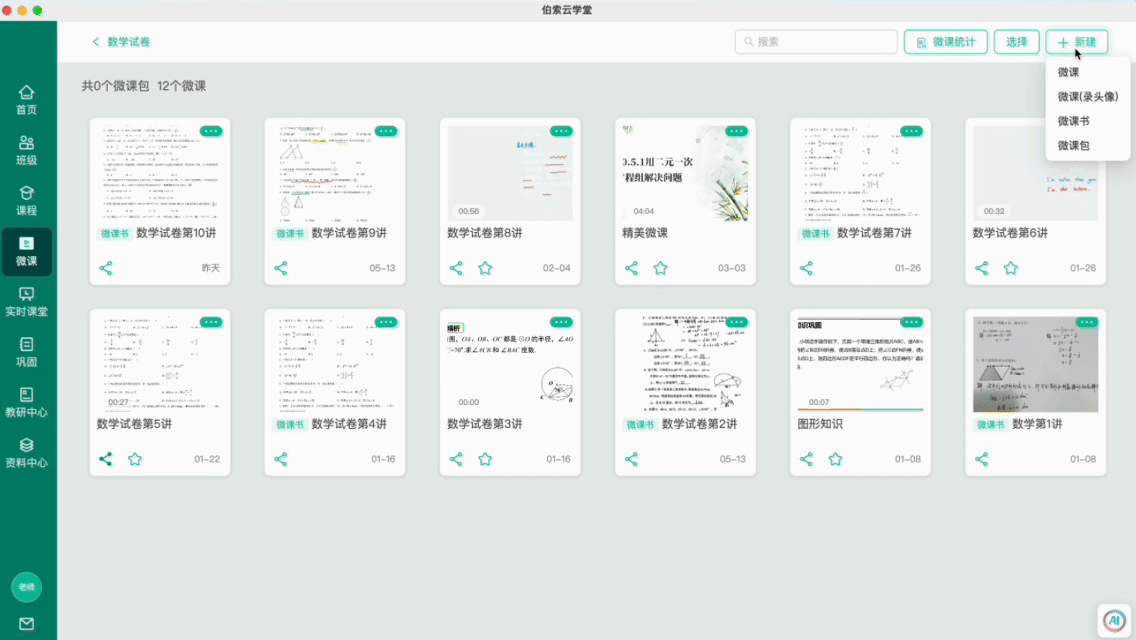The height and width of the screenshot is (640, 1136).
Task: Favorite 数学试卷第6讲 with star
Action: coord(1011,268)
